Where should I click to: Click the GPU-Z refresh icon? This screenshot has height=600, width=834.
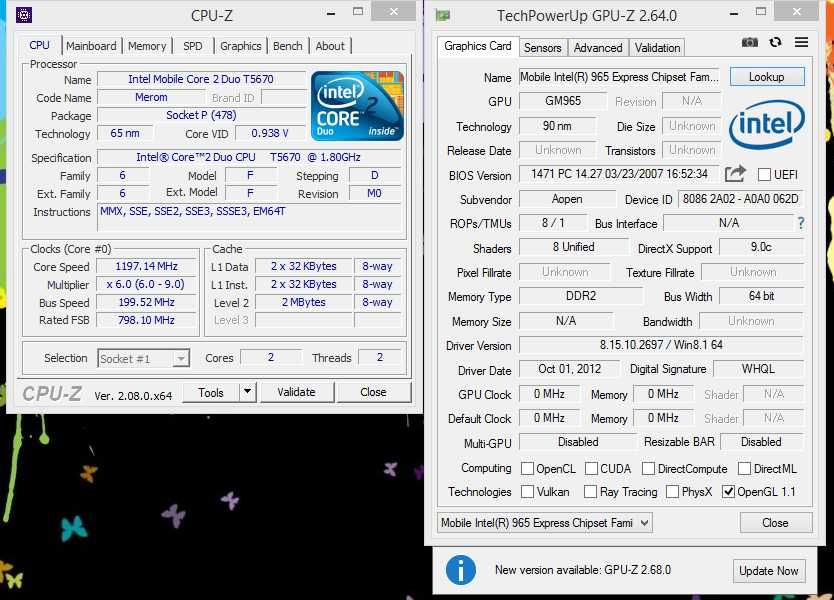click(775, 42)
